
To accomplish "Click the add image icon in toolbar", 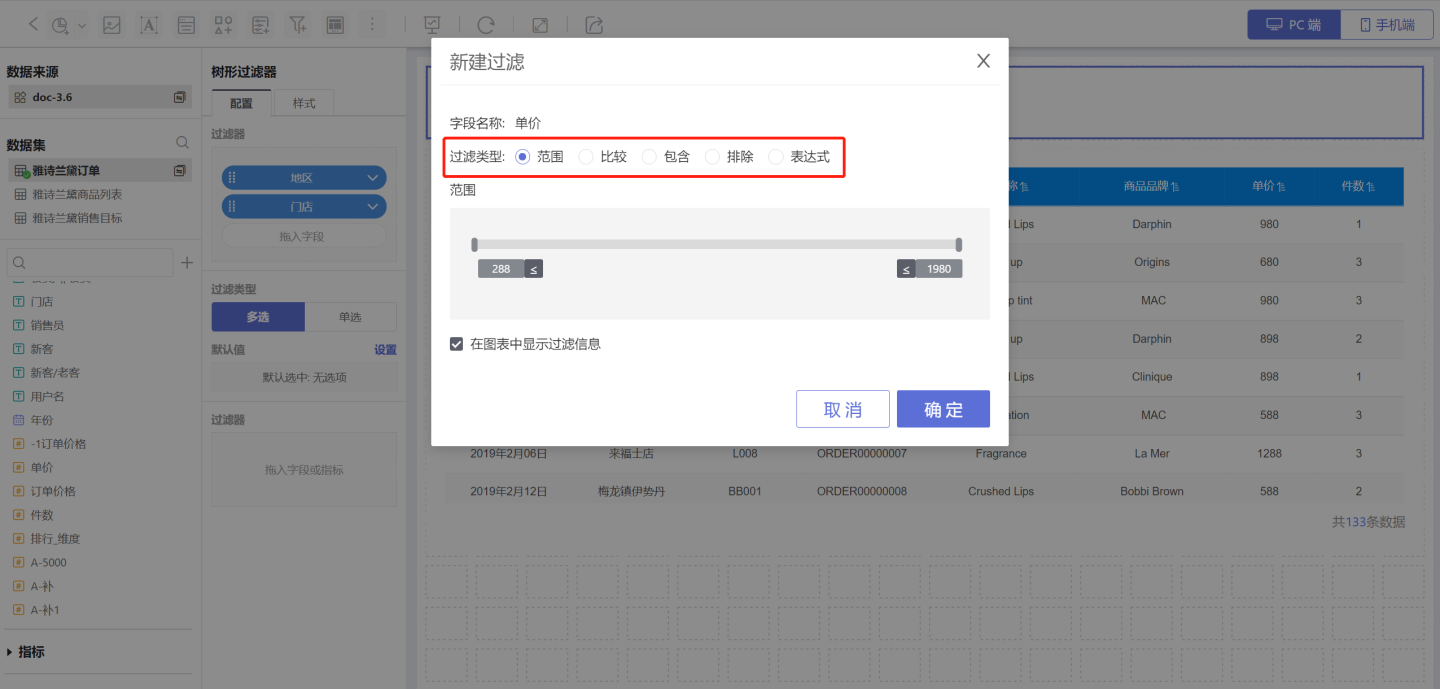I will (x=112, y=25).
